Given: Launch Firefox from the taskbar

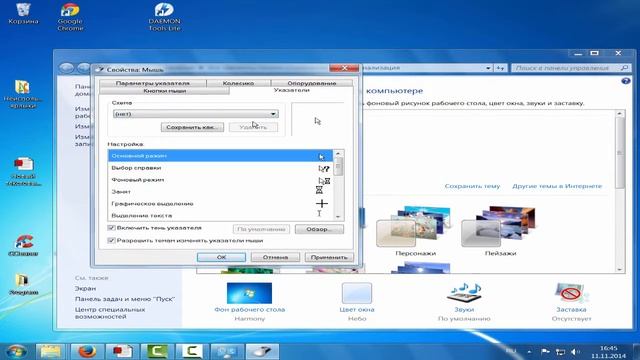Looking at the screenshot, I should coord(87,351).
